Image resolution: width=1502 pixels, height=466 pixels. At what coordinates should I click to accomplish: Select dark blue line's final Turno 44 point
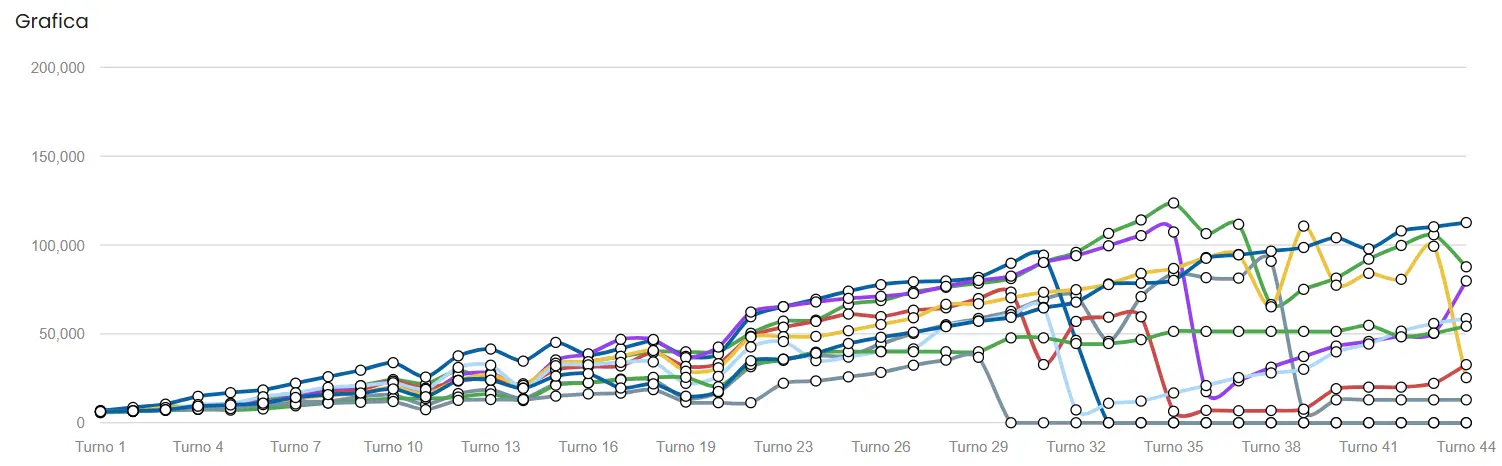tap(1466, 222)
